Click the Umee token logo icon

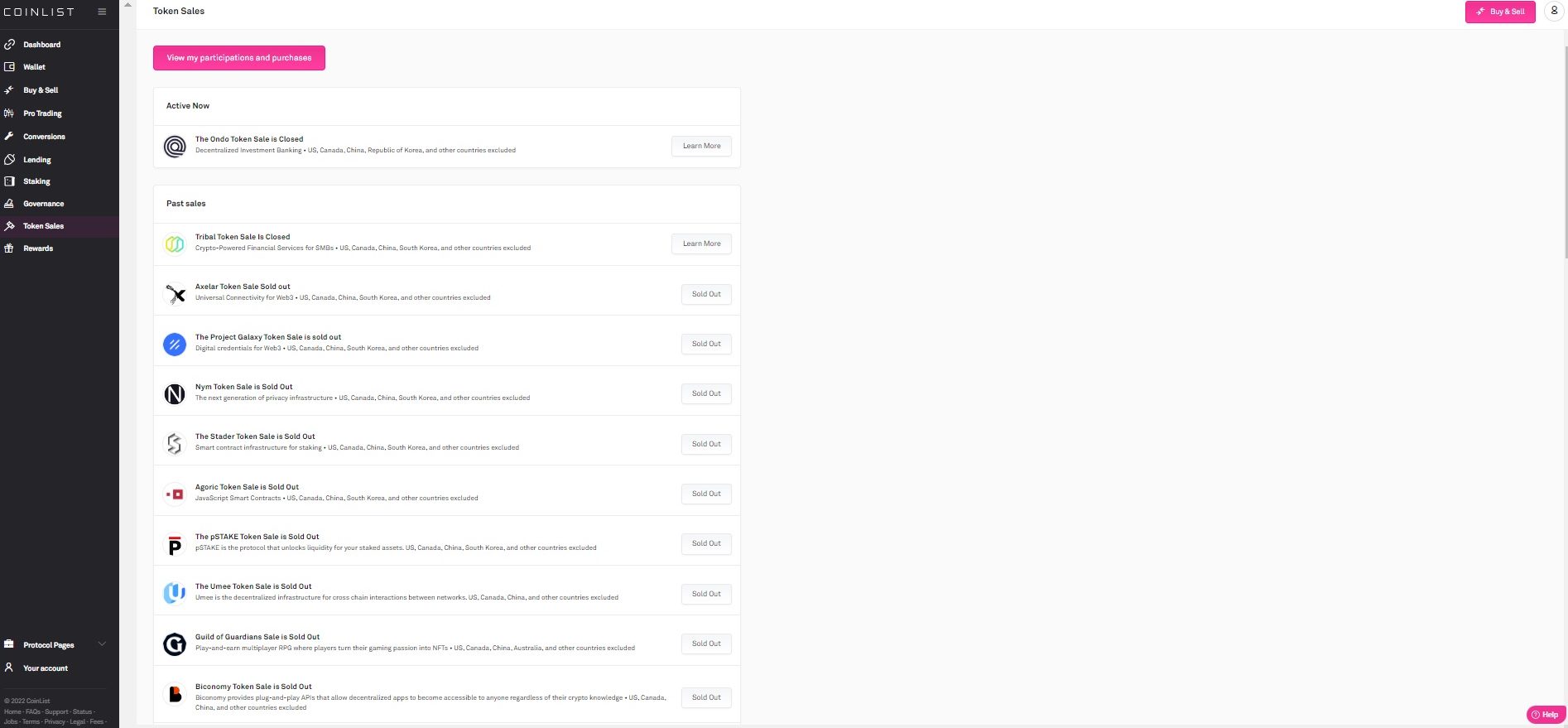point(175,593)
